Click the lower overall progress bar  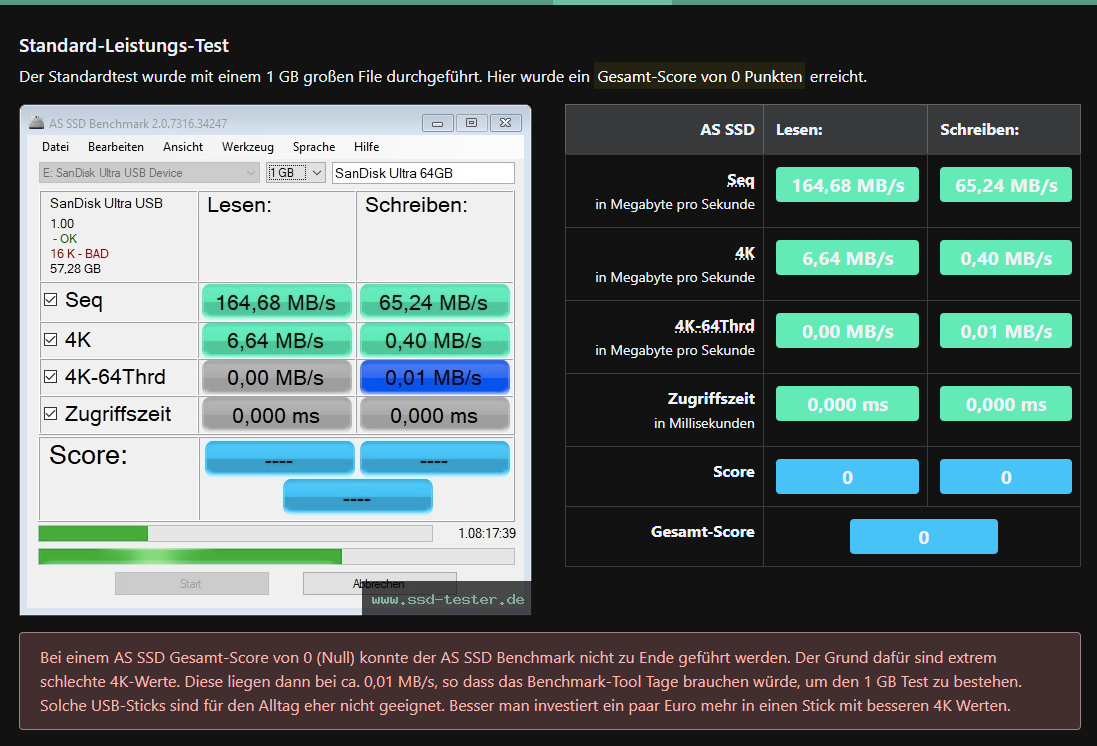[x=276, y=556]
